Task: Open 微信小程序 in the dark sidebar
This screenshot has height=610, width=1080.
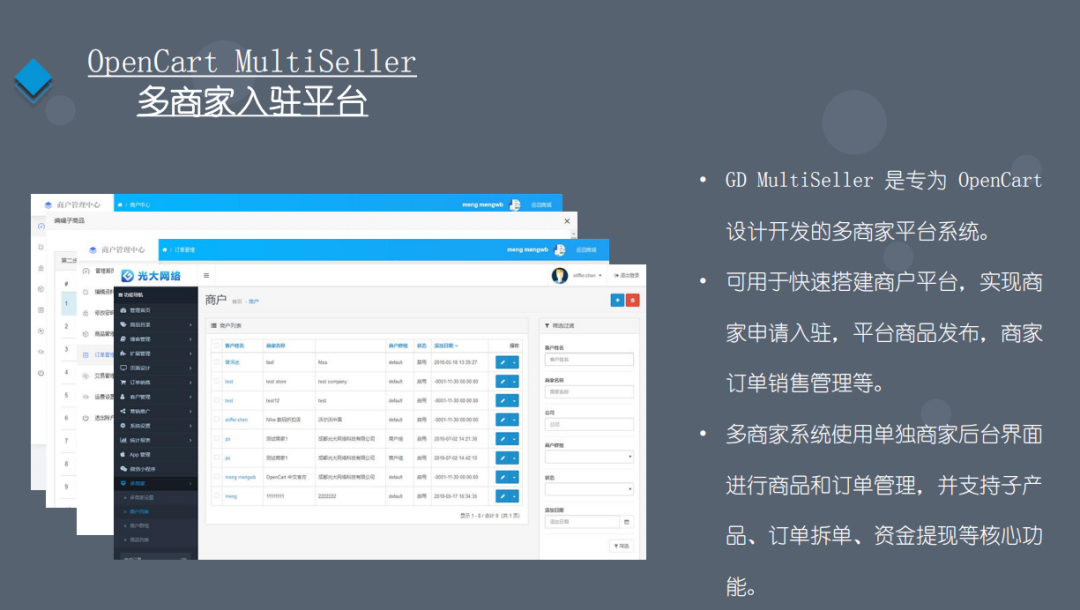Action: [156, 469]
